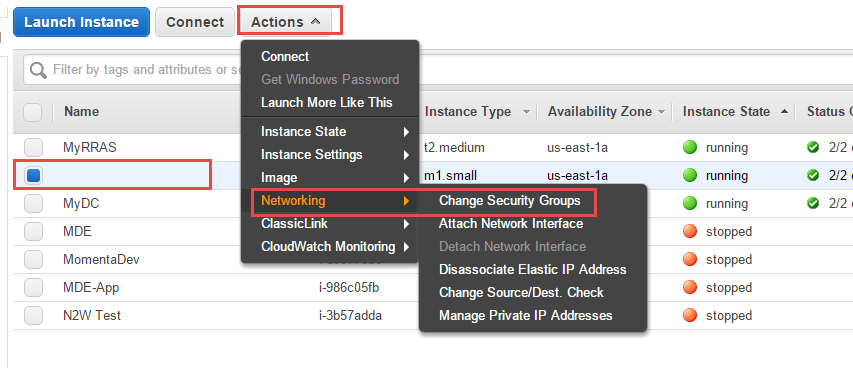The image size is (853, 368).
Task: Check the MDE-App instance checkbox
Action: [x=33, y=287]
